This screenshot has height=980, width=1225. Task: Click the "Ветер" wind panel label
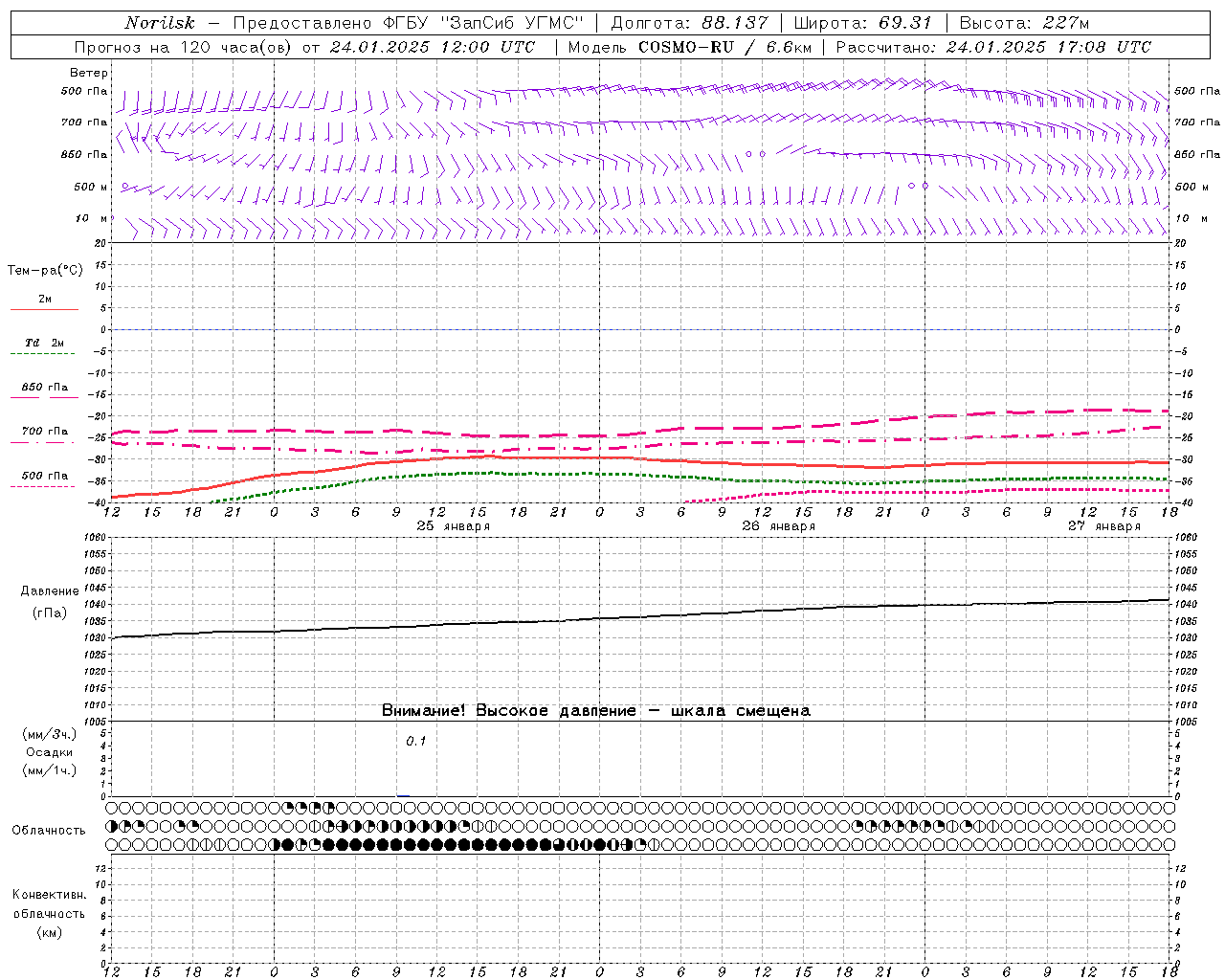click(x=89, y=73)
